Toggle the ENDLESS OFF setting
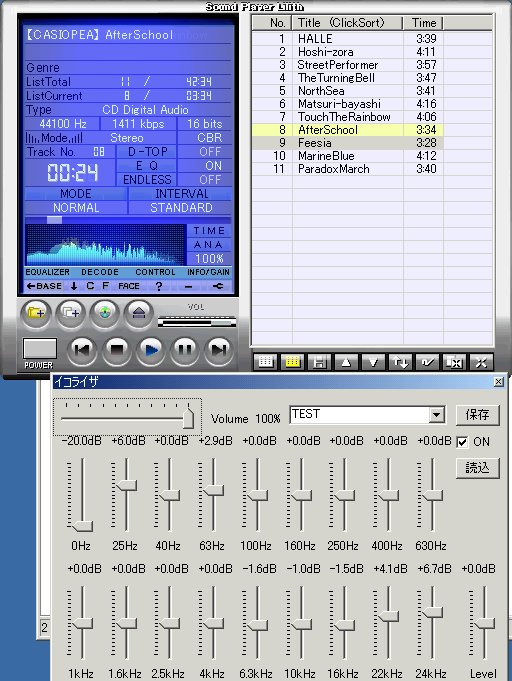 click(x=210, y=179)
